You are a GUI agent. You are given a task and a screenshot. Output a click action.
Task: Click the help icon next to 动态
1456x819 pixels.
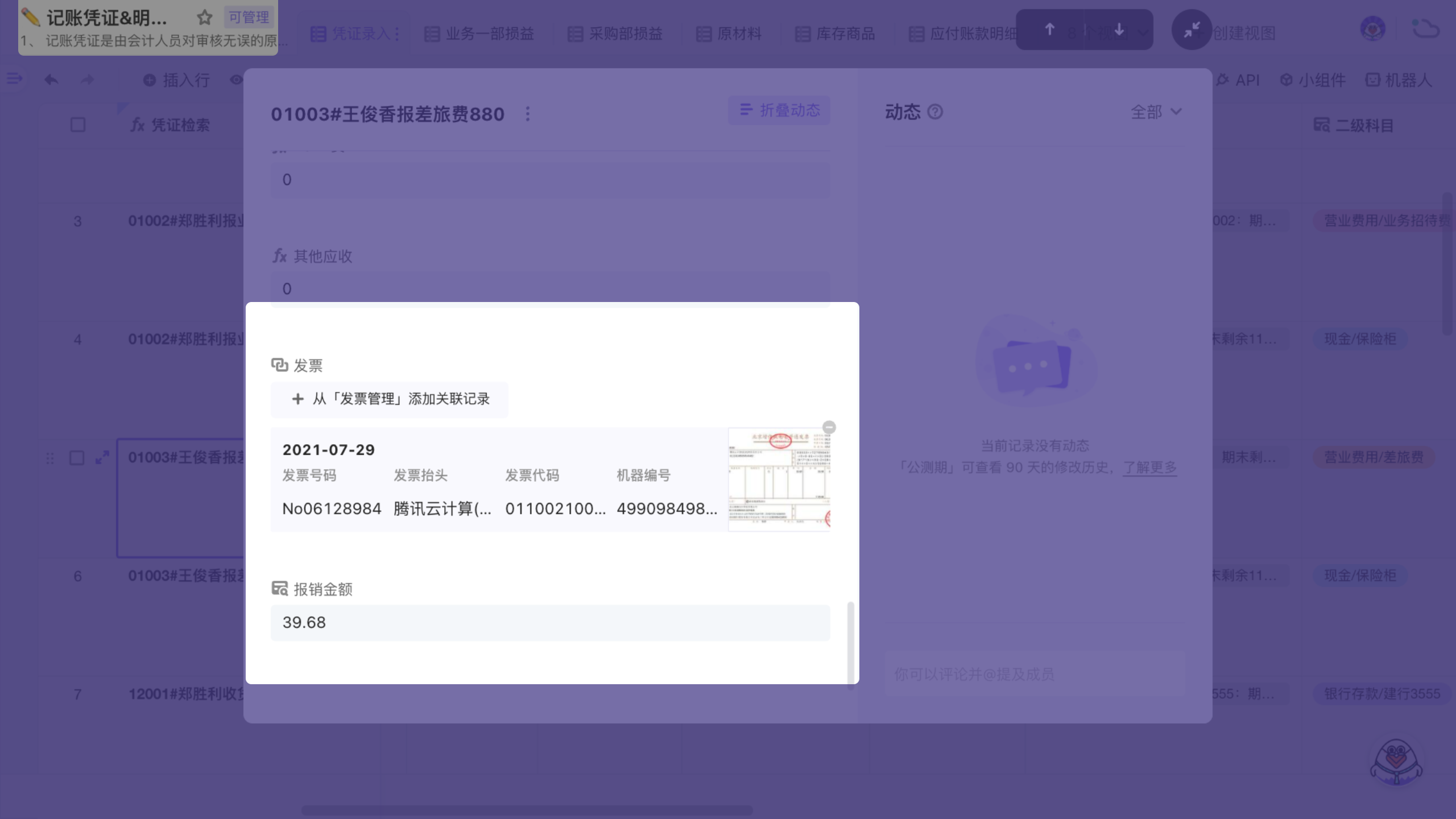(x=935, y=112)
